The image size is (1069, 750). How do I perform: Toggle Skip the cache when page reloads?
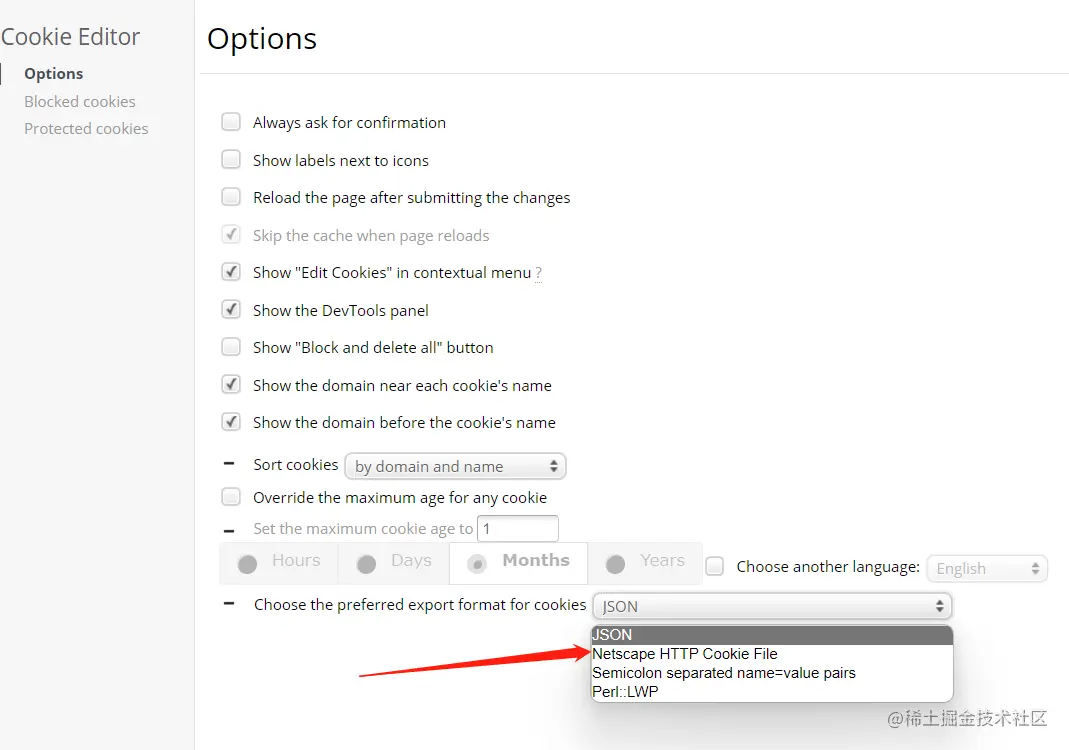[x=231, y=235]
